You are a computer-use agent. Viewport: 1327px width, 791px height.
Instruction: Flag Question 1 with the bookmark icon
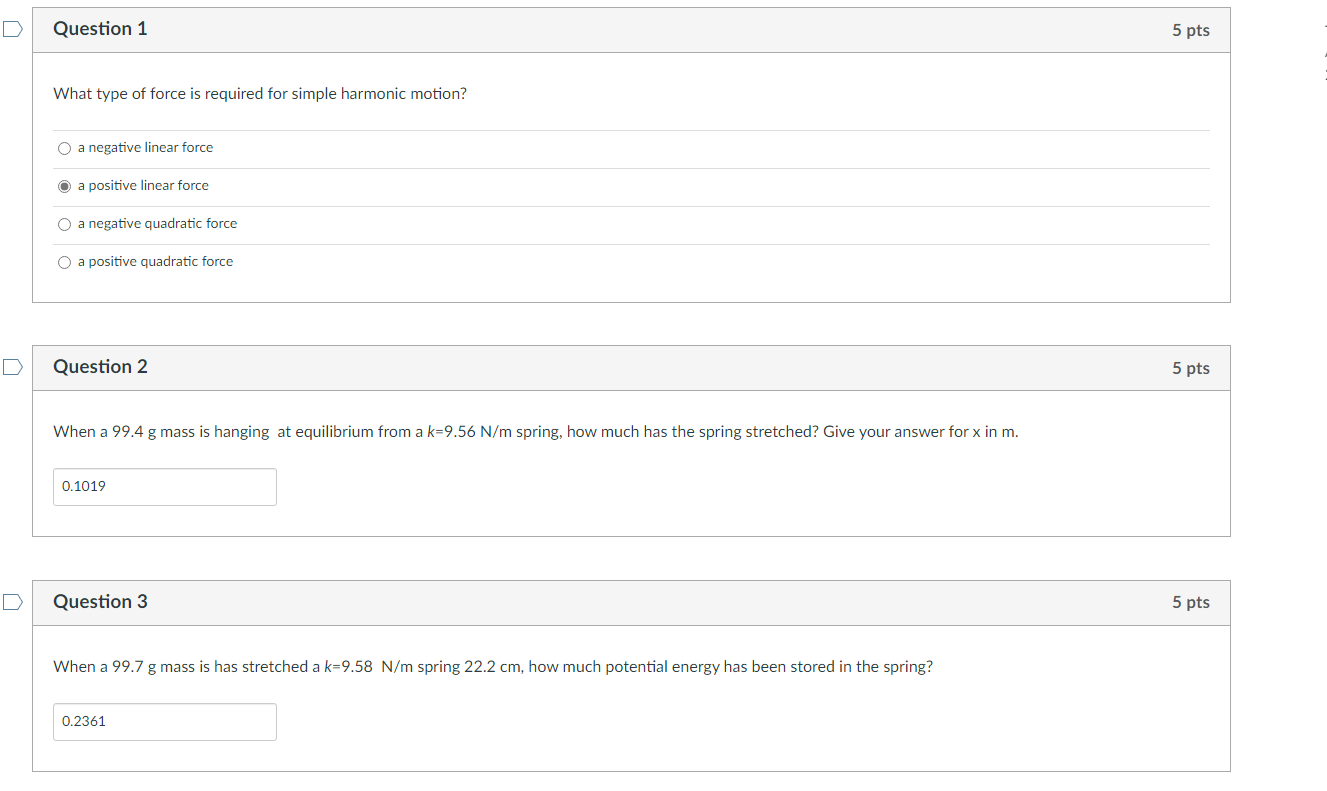(11, 29)
